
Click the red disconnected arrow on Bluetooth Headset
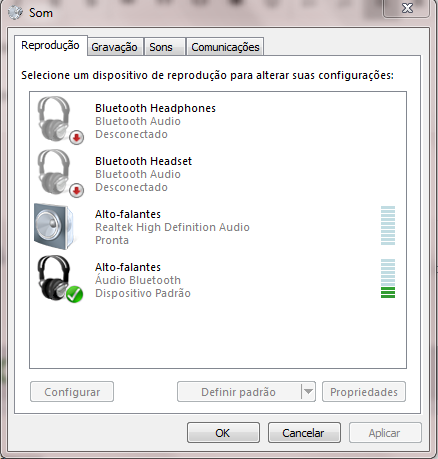coord(77,191)
